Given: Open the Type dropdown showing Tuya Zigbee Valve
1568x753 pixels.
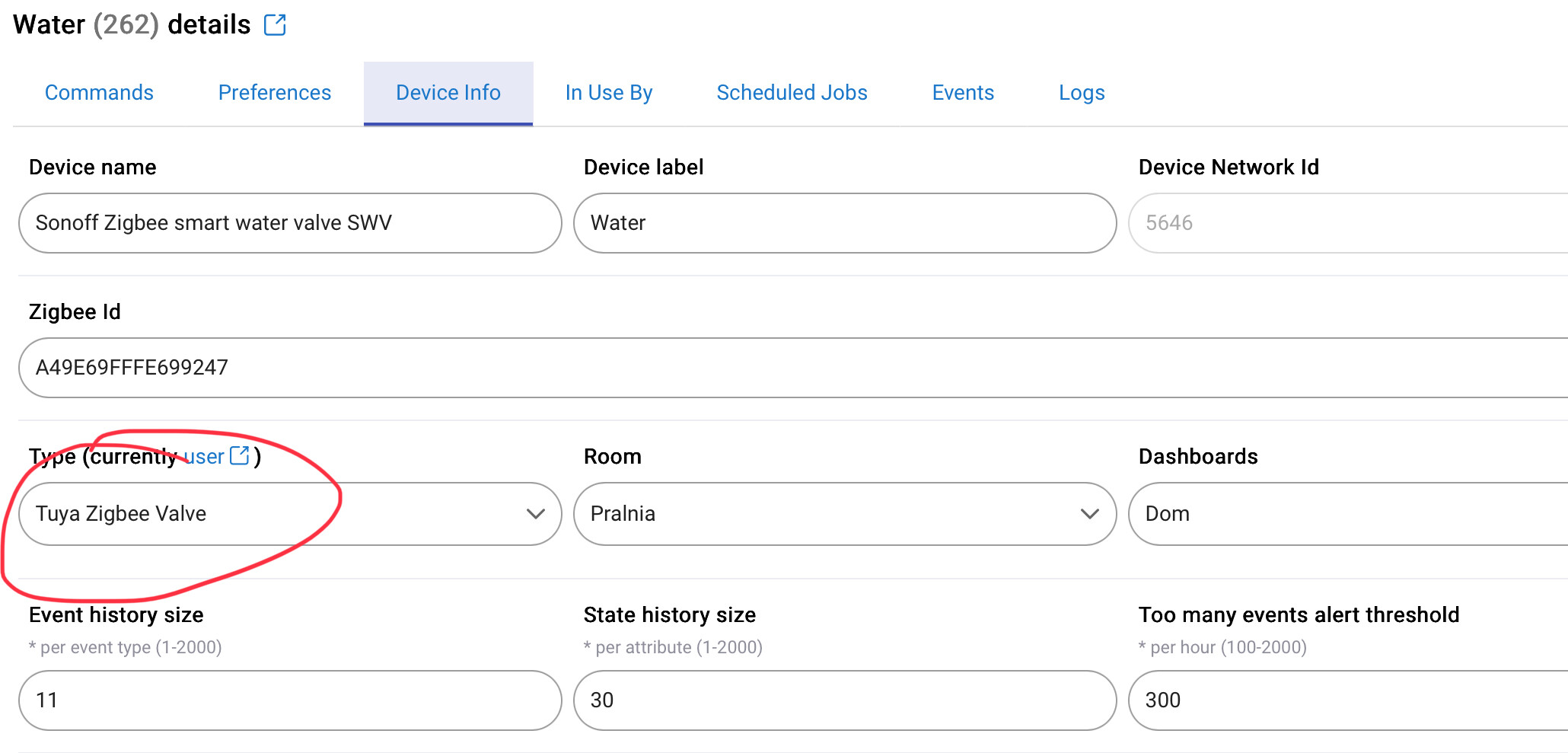Looking at the screenshot, I should coord(290,514).
